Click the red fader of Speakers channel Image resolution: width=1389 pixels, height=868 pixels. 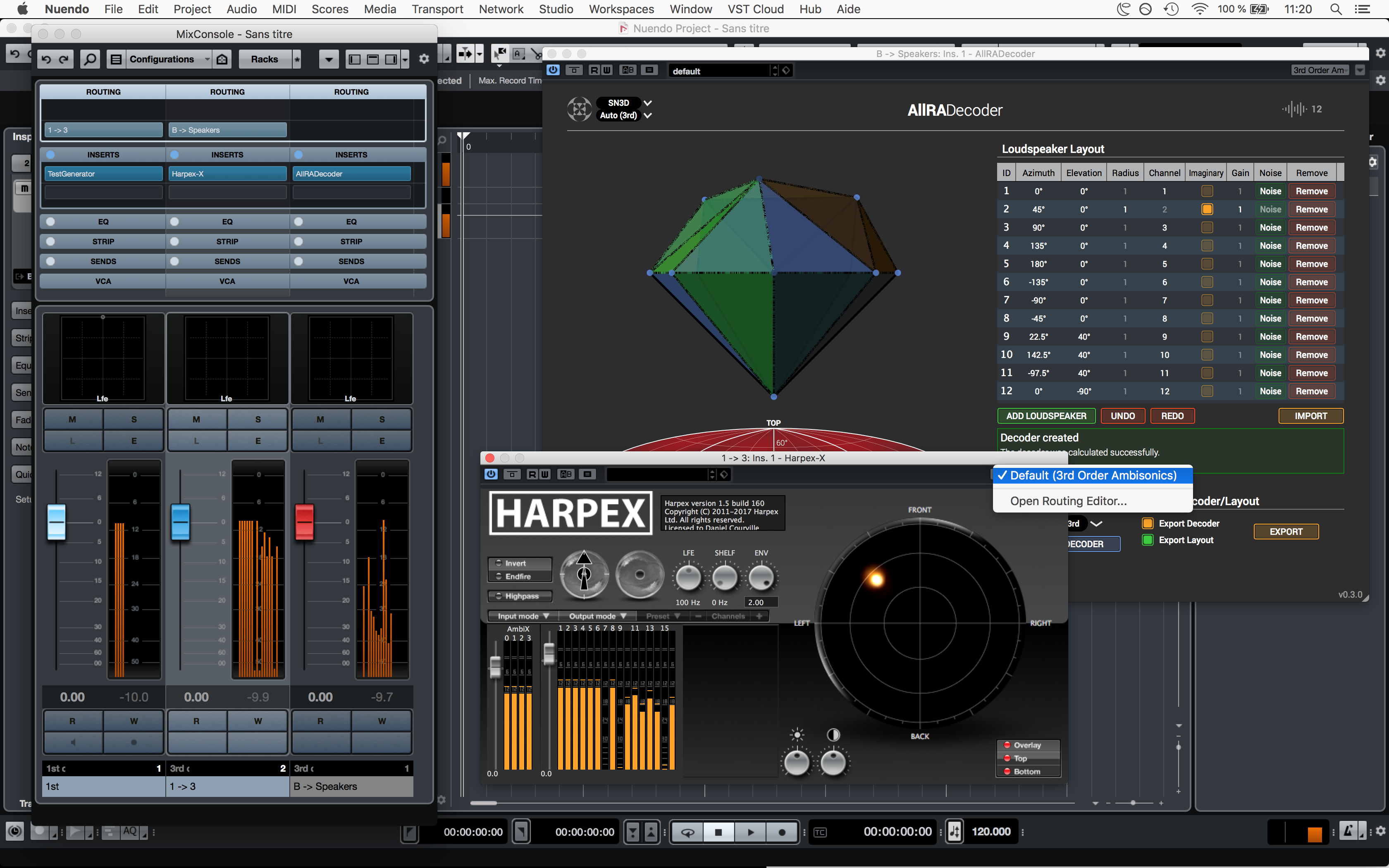click(304, 521)
